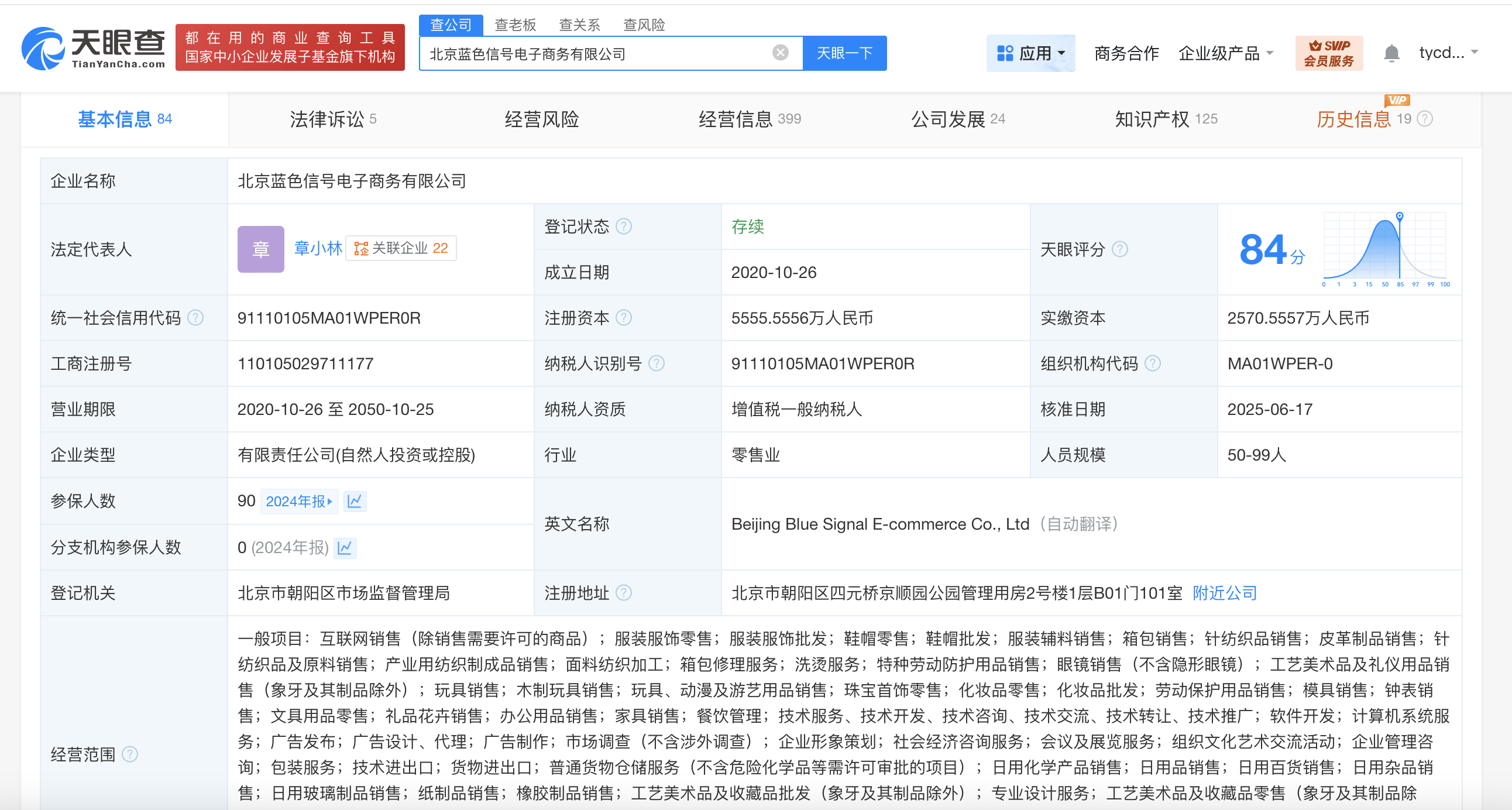Switch to the 公司发展 tab
Screen dimensions: 1512x810
958,119
